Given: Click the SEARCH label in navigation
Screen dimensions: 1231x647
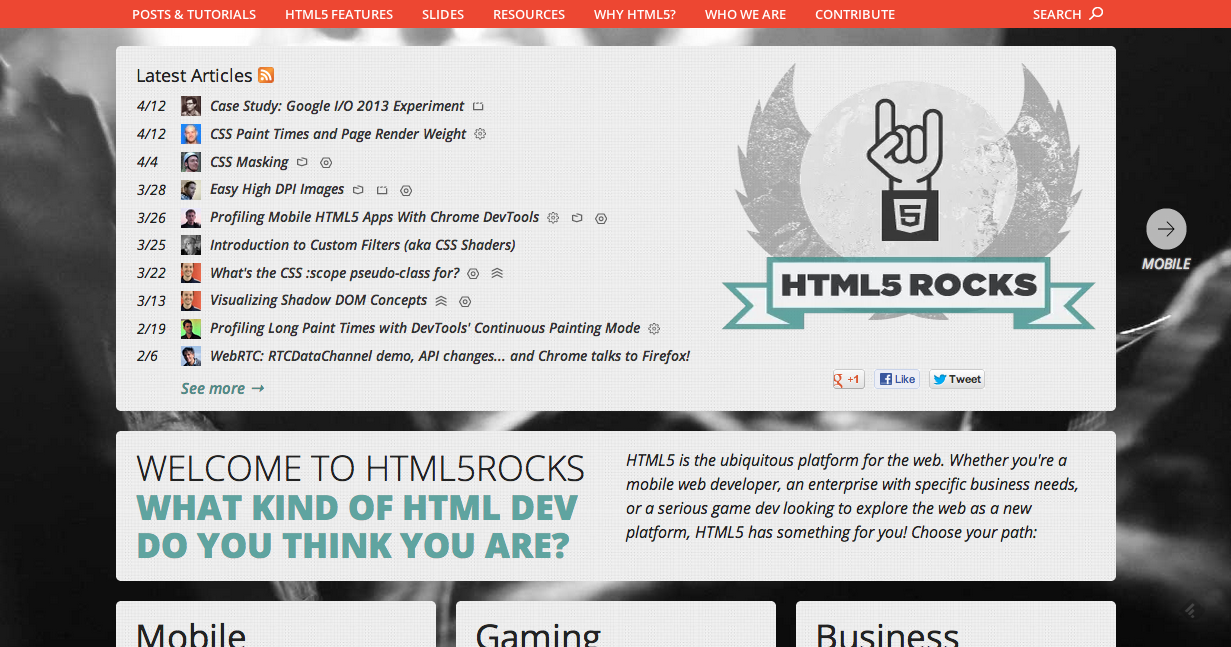Looking at the screenshot, I should coord(1057,14).
